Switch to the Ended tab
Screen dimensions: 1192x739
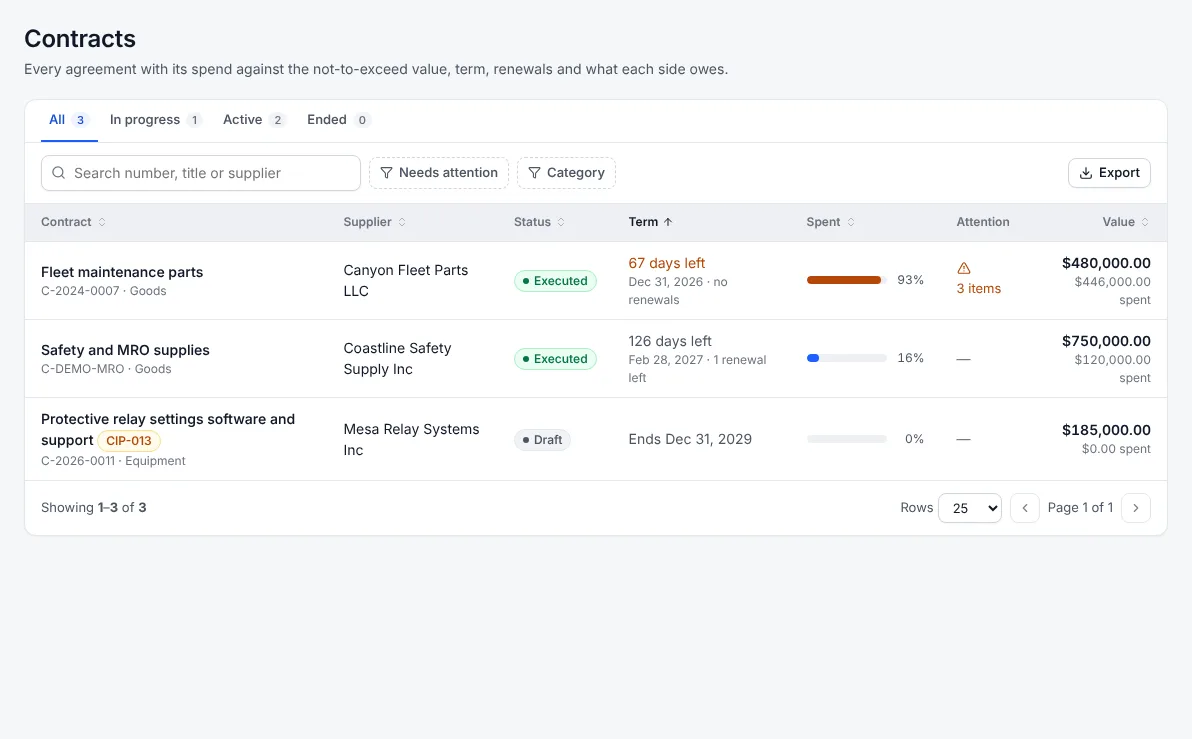coord(338,120)
